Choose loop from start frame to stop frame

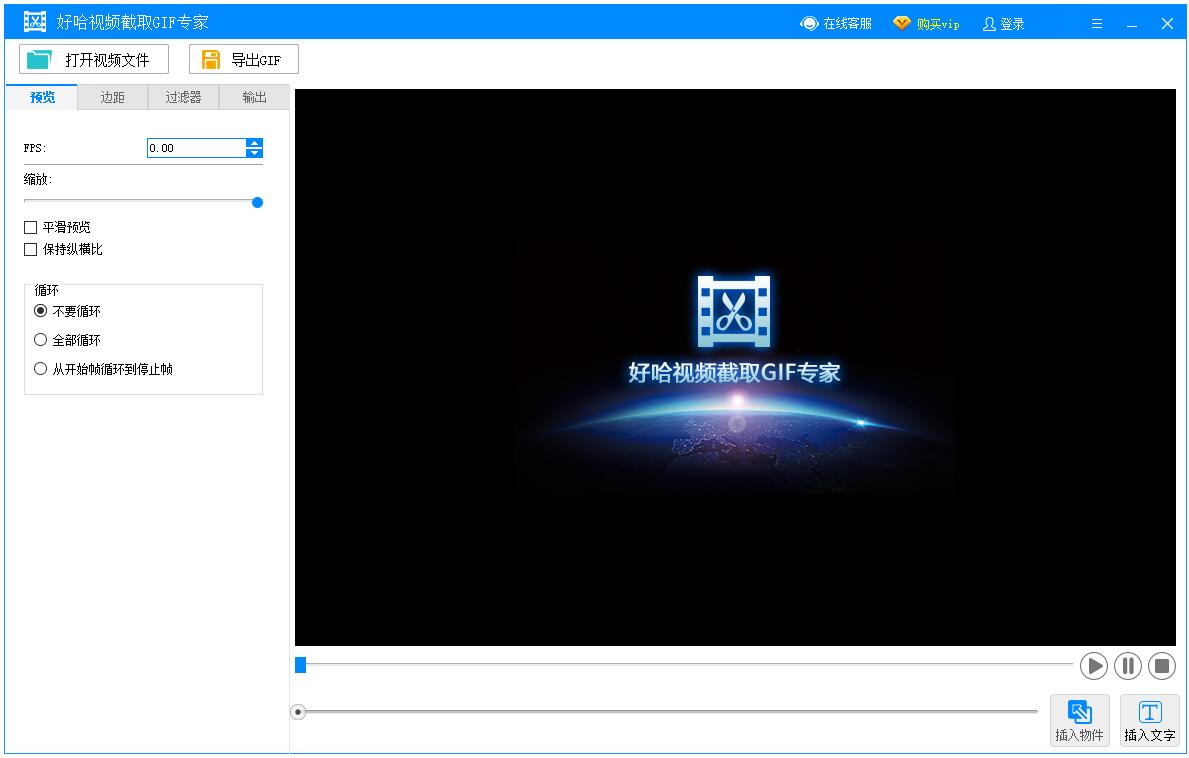point(41,369)
